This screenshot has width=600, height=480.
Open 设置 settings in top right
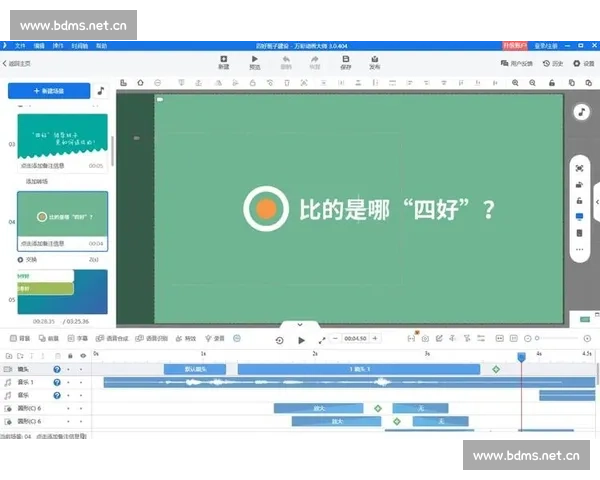click(584, 64)
